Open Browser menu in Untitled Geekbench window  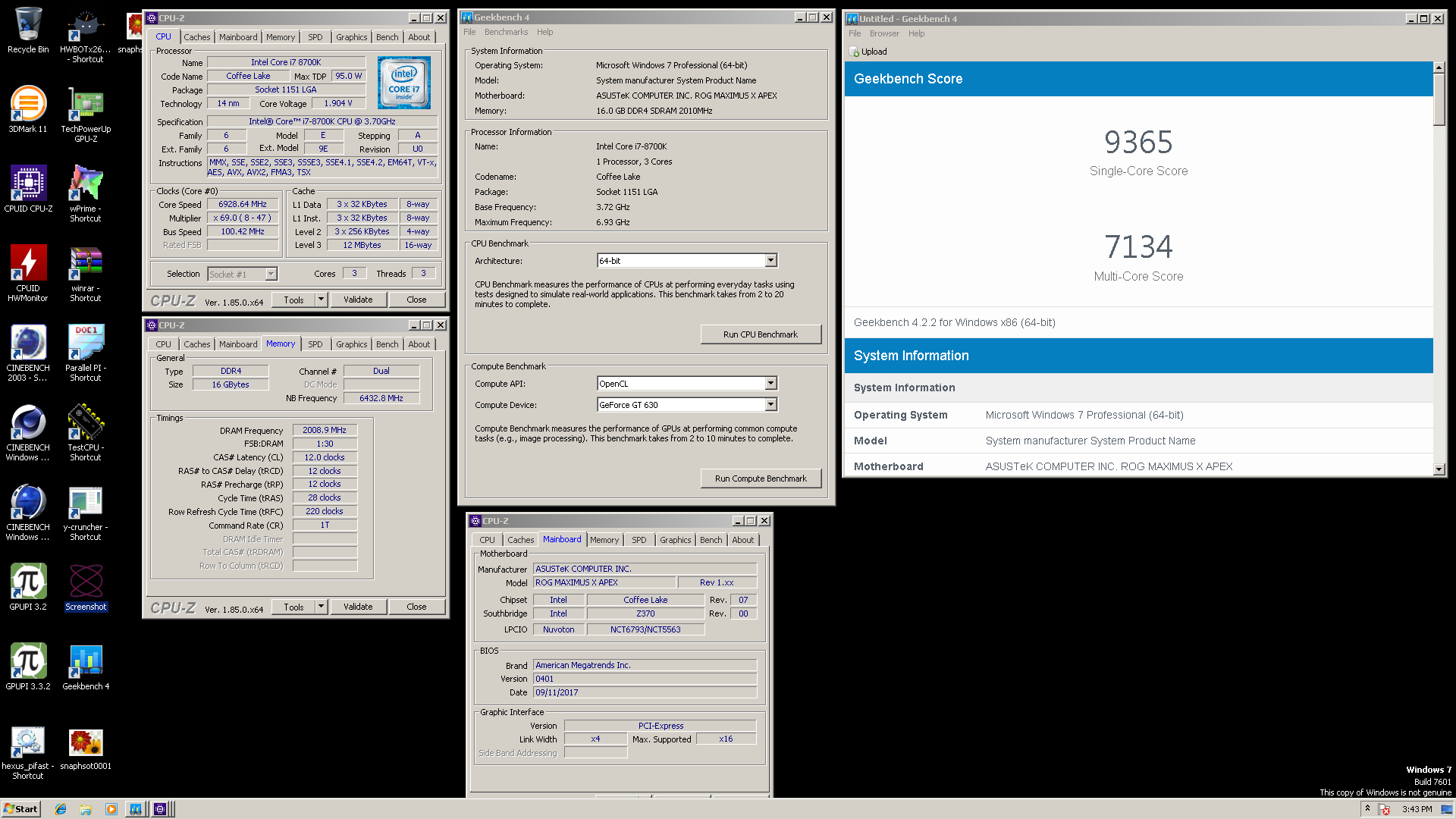(x=884, y=33)
